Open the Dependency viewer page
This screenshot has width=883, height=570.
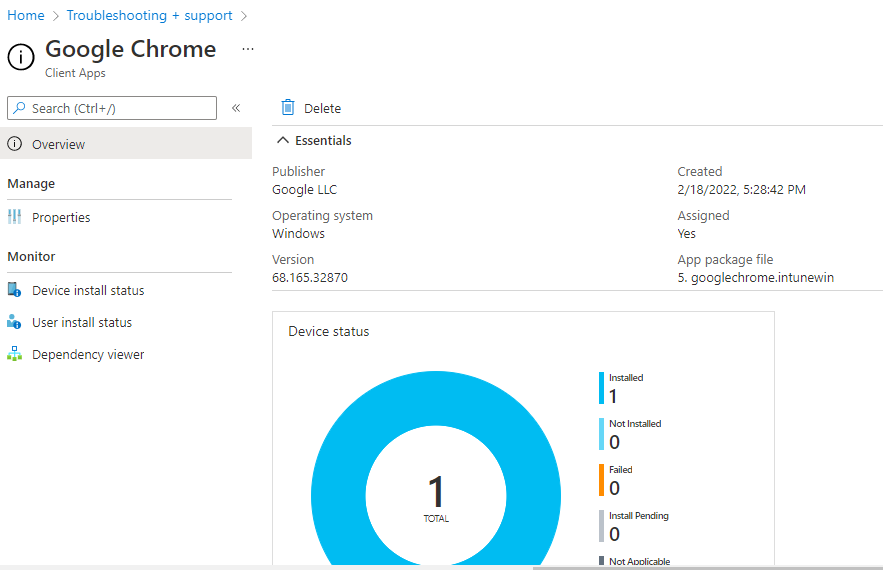(x=88, y=354)
